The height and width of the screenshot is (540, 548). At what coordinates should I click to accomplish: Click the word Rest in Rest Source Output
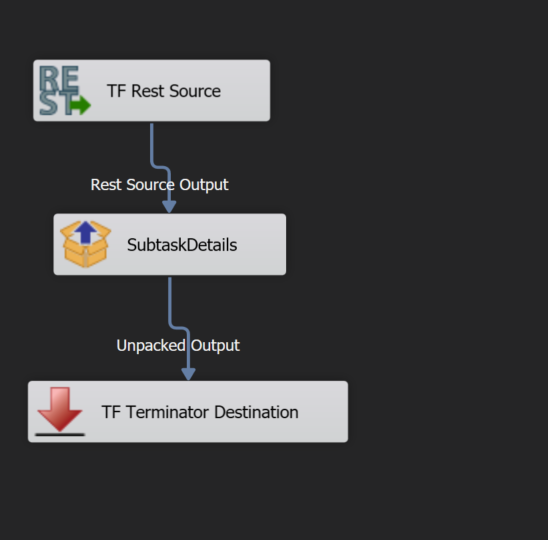[x=106, y=185]
